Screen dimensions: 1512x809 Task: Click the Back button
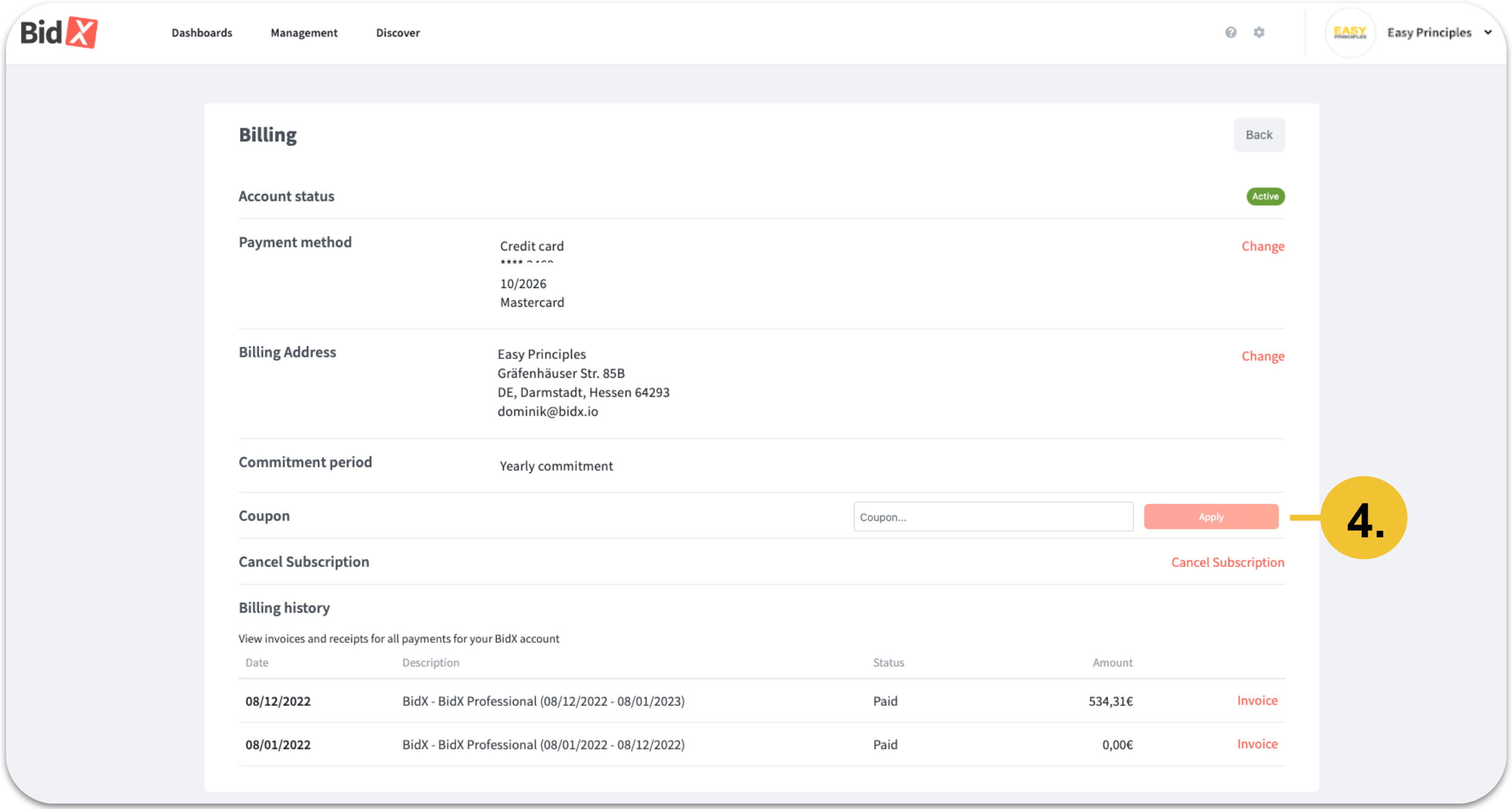click(x=1259, y=135)
